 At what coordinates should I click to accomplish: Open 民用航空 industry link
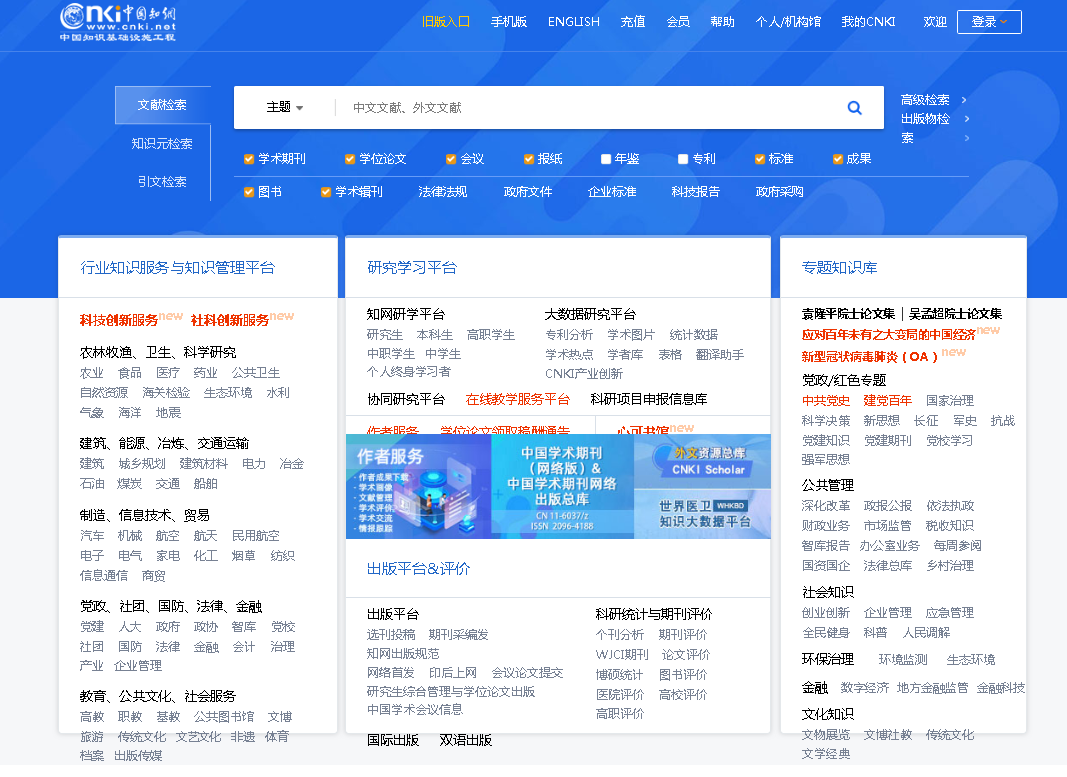tap(255, 536)
